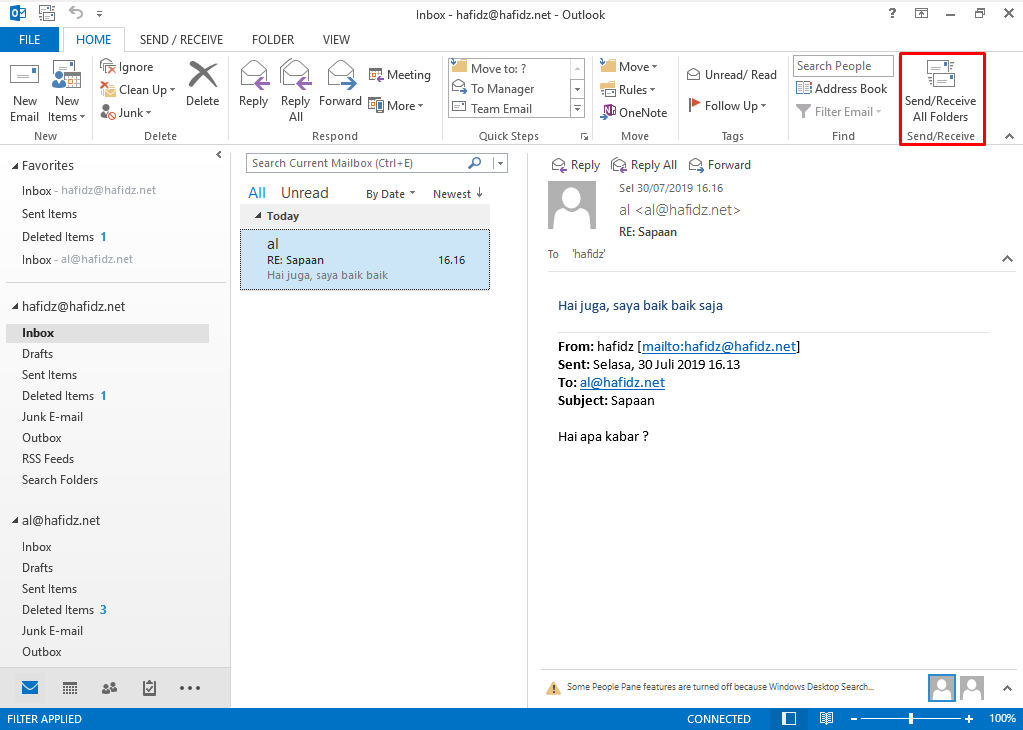Delete the selected message
The width and height of the screenshot is (1023, 730).
point(202,84)
